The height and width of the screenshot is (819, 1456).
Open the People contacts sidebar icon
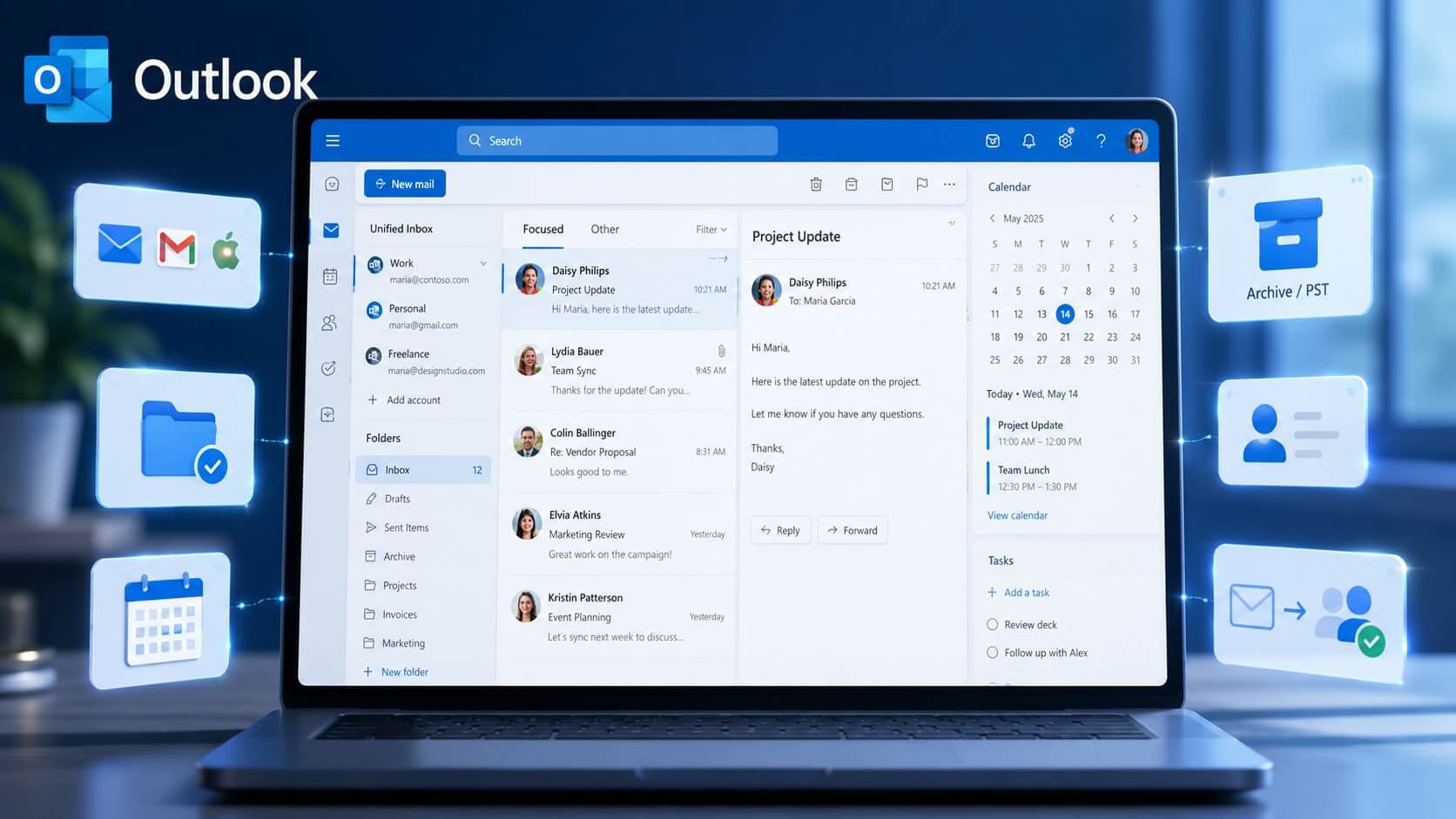329,323
